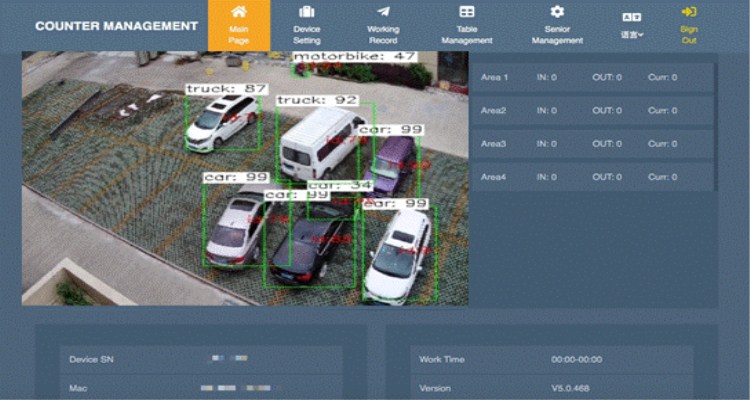
Task: Click the language translate icon
Action: [x=630, y=17]
